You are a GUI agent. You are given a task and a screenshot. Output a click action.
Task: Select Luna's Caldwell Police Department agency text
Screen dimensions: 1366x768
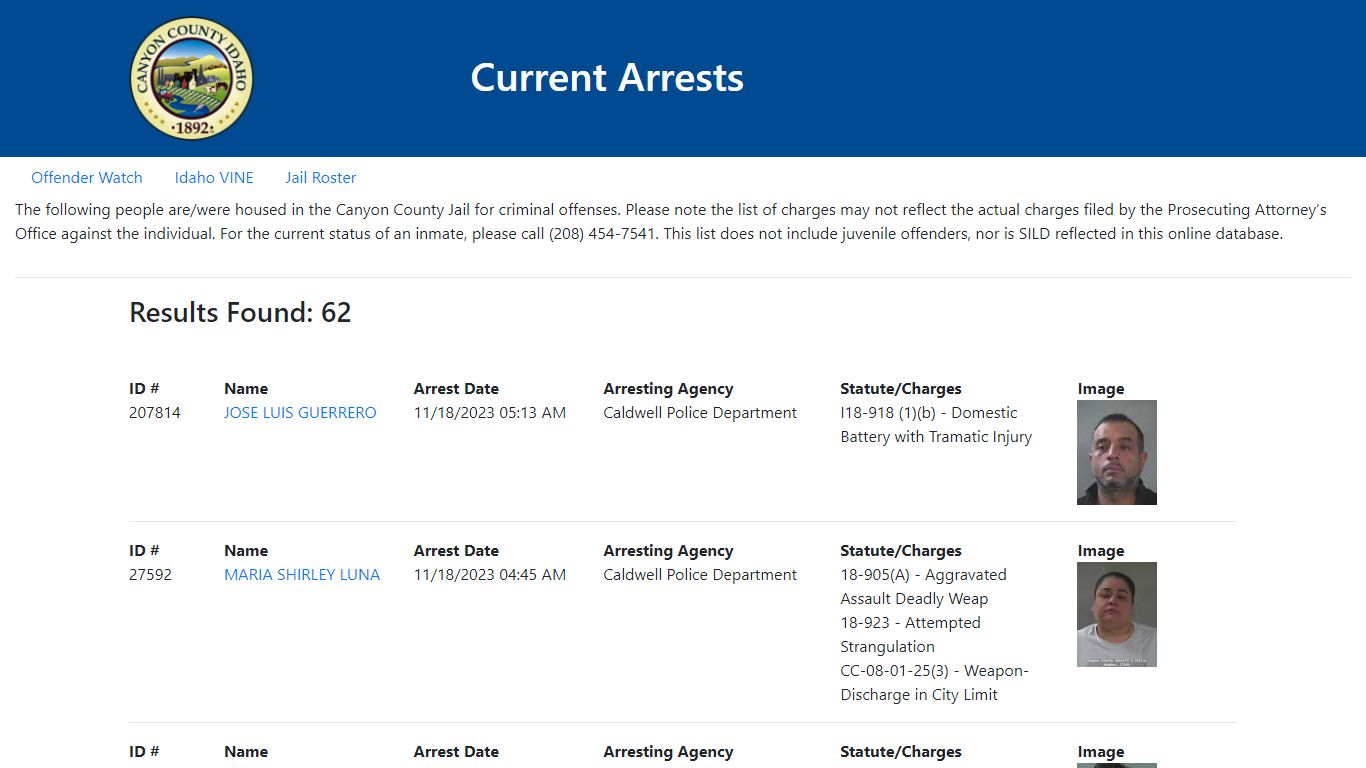pos(700,575)
